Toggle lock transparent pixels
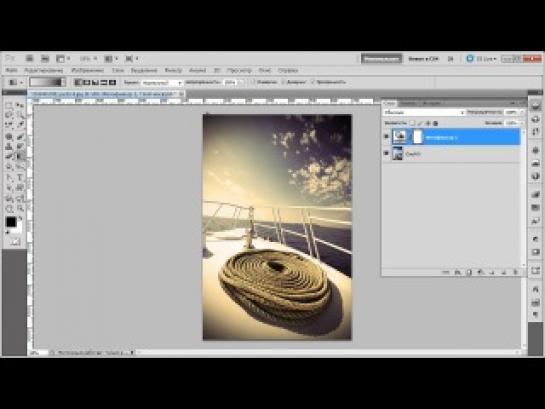The image size is (545, 409). pyautogui.click(x=412, y=123)
